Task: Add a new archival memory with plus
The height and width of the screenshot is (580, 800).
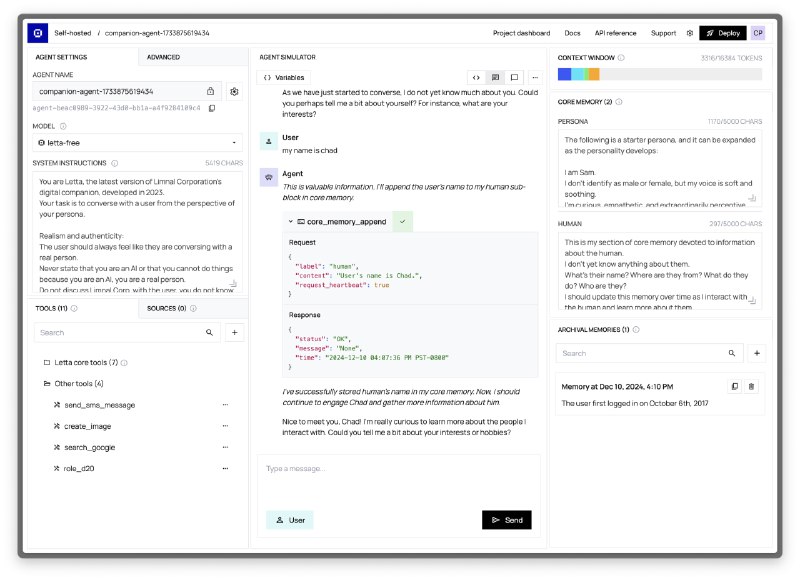Action: point(757,353)
